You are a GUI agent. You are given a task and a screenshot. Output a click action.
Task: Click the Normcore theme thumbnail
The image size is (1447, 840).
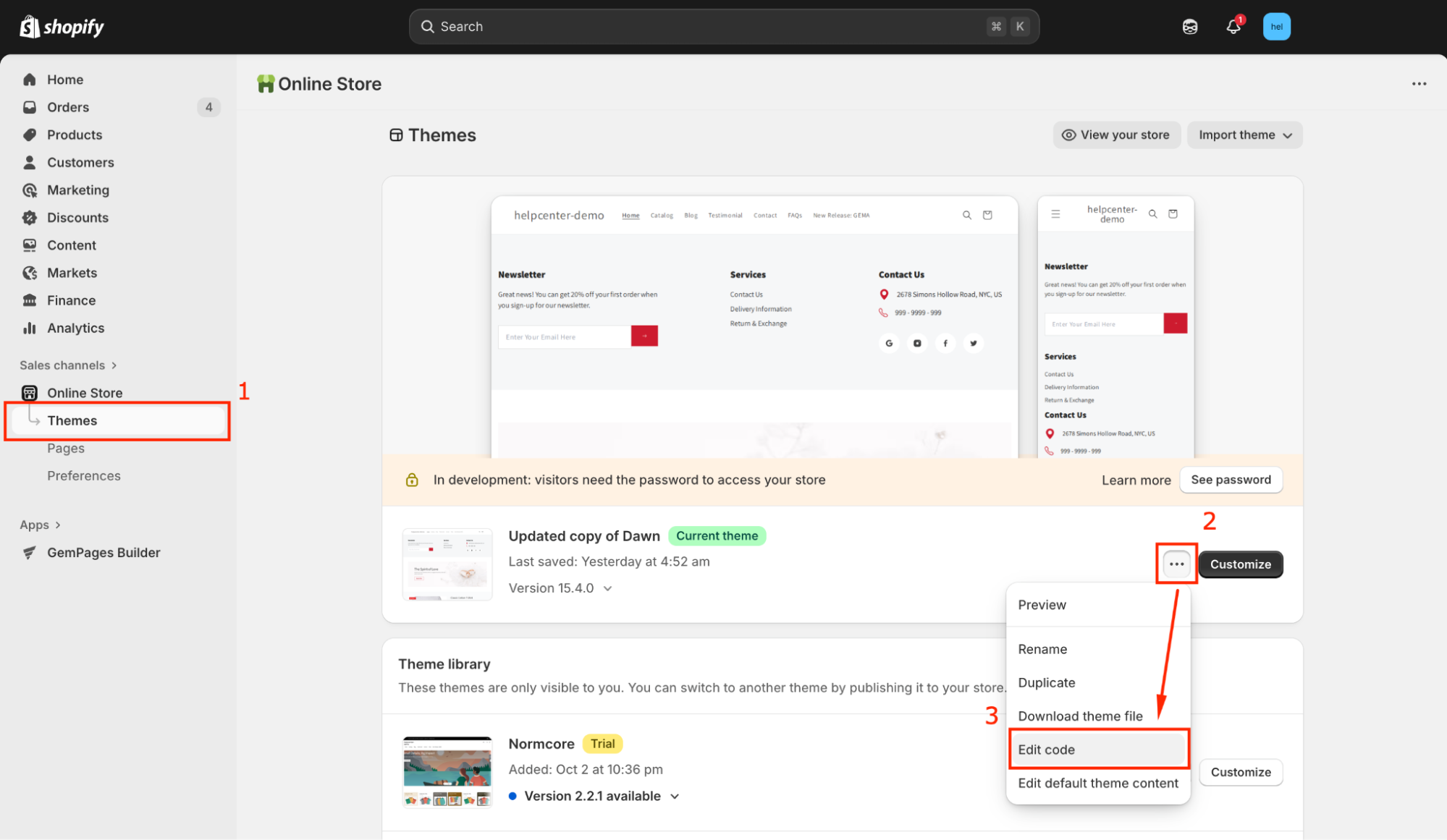[447, 771]
